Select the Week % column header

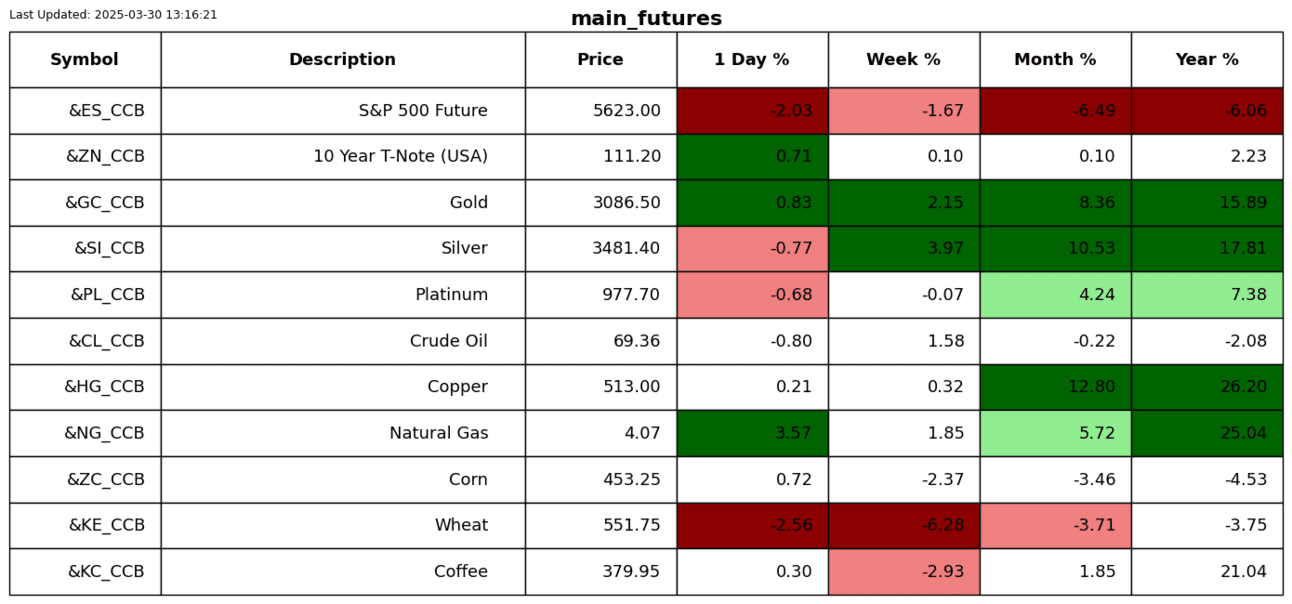(903, 60)
